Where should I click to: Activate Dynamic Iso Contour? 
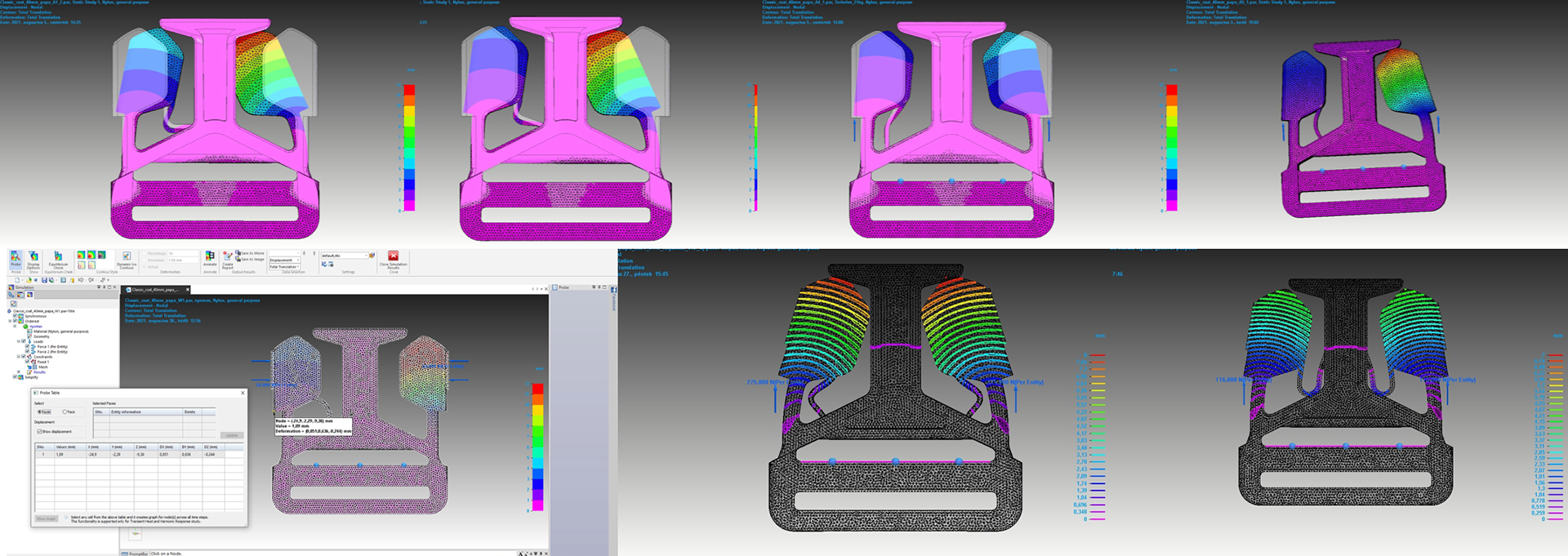(127, 260)
